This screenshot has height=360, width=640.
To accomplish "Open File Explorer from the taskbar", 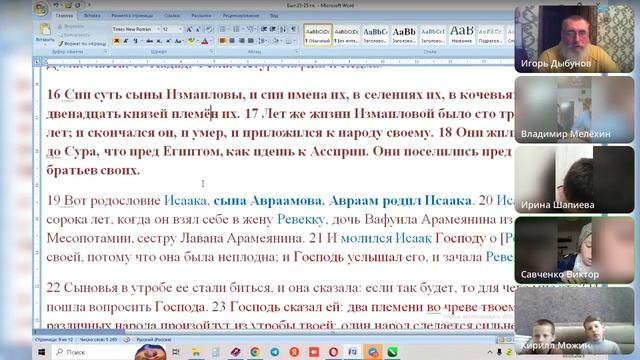I will point(196,351).
